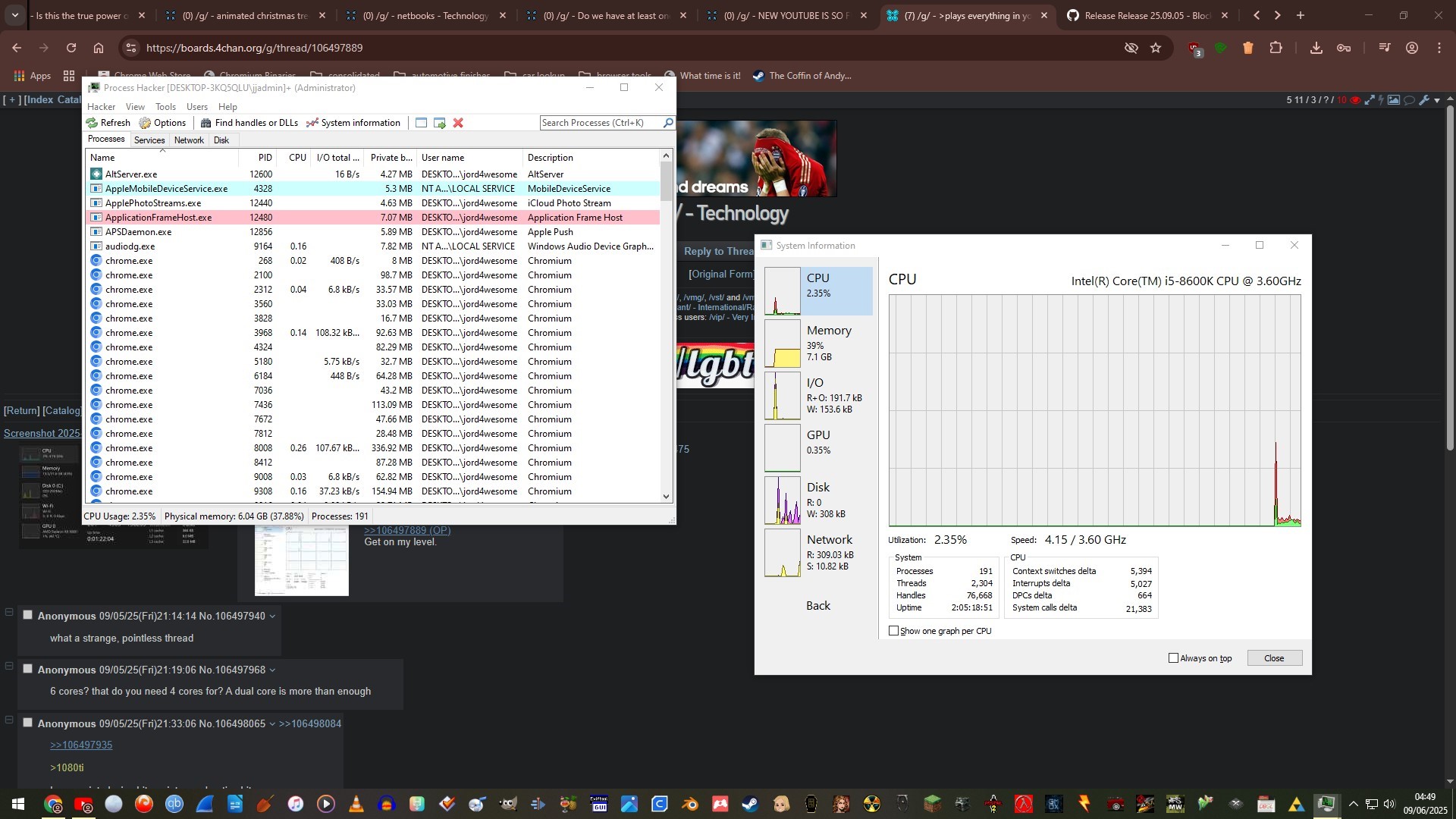Viewport: 1456px width, 819px height.
Task: Click the speech bubble quick reply icon
Action: [x=1410, y=100]
